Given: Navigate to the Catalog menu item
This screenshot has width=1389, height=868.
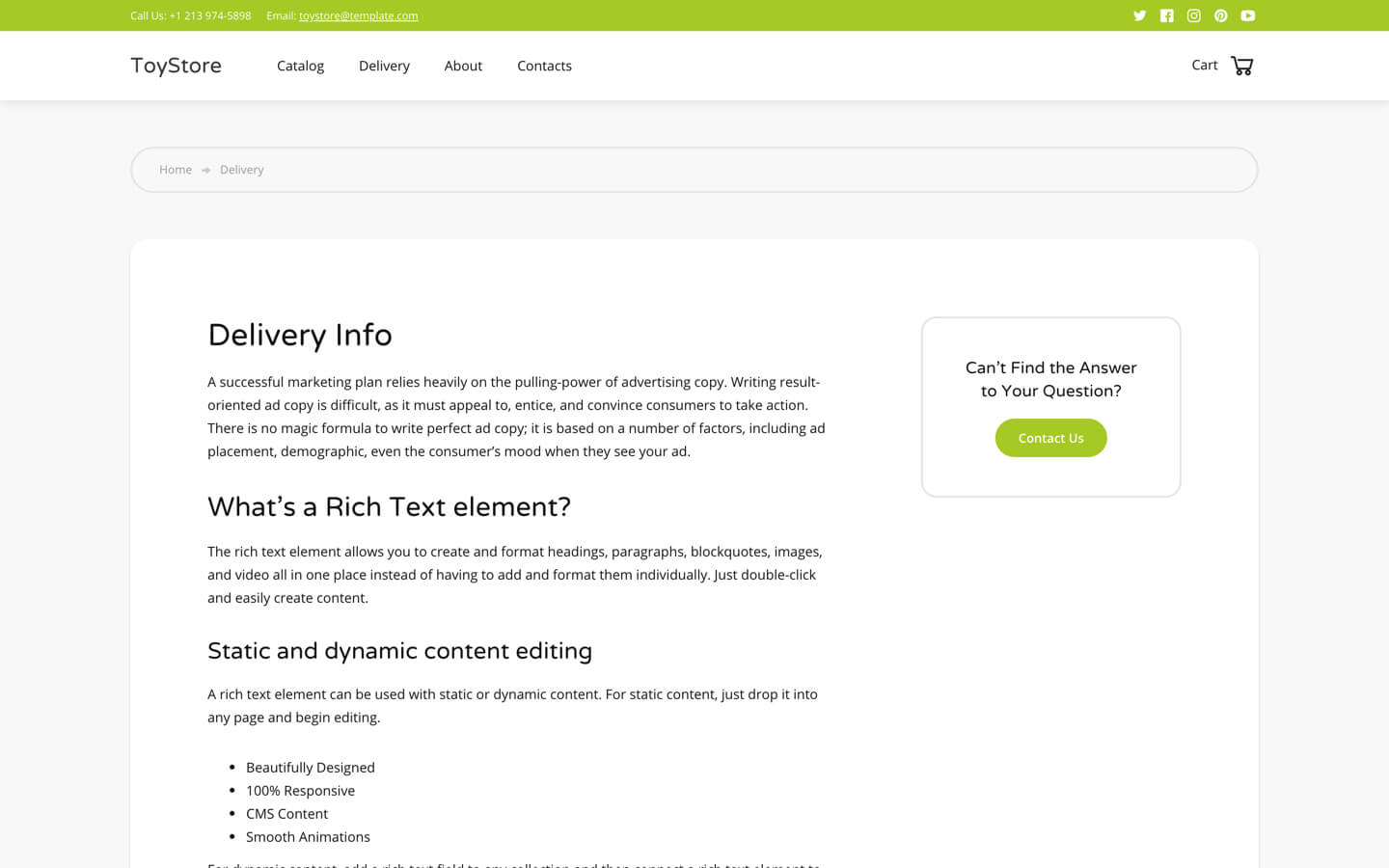Looking at the screenshot, I should [x=300, y=66].
